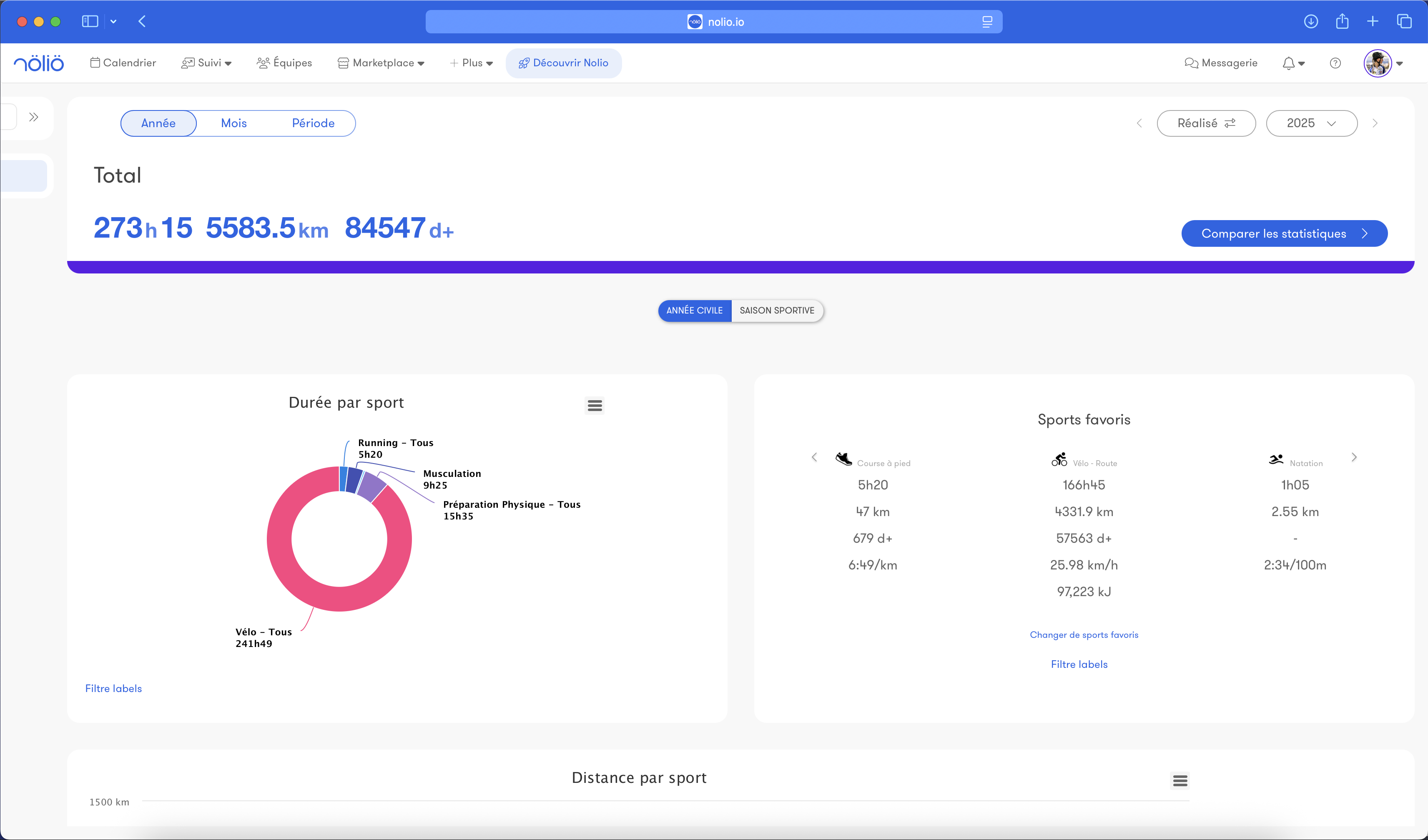Switch to Saison Sportive view
The width and height of the screenshot is (1428, 840).
tap(776, 311)
